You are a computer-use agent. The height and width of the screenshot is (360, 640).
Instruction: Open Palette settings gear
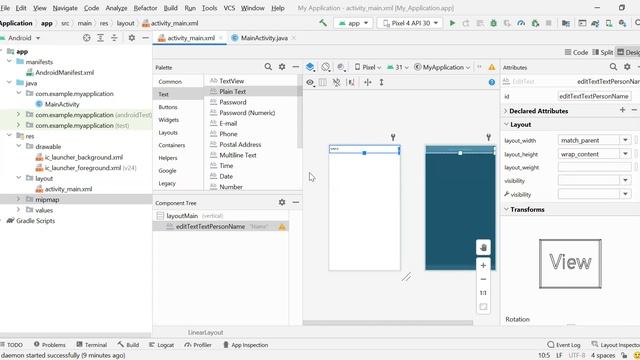[282, 67]
